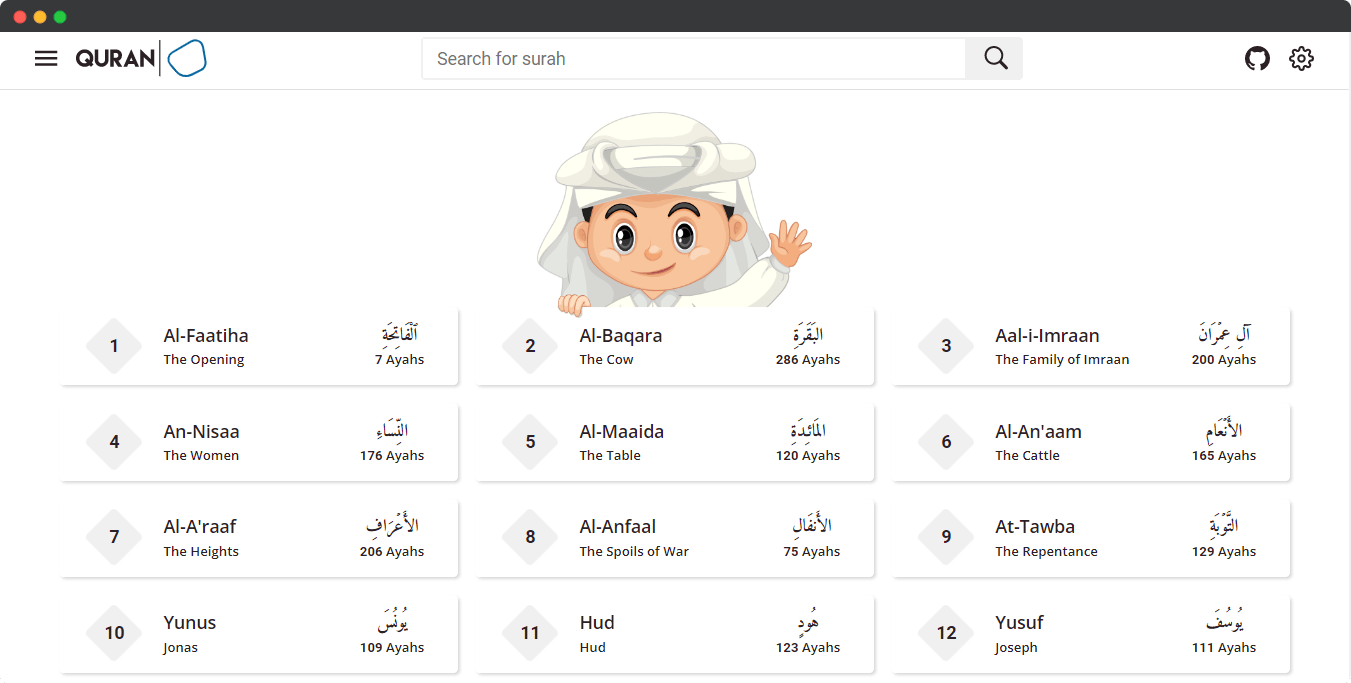Click the QURAN logo
Viewport: 1351px width, 683px height.
pyautogui.click(x=141, y=58)
